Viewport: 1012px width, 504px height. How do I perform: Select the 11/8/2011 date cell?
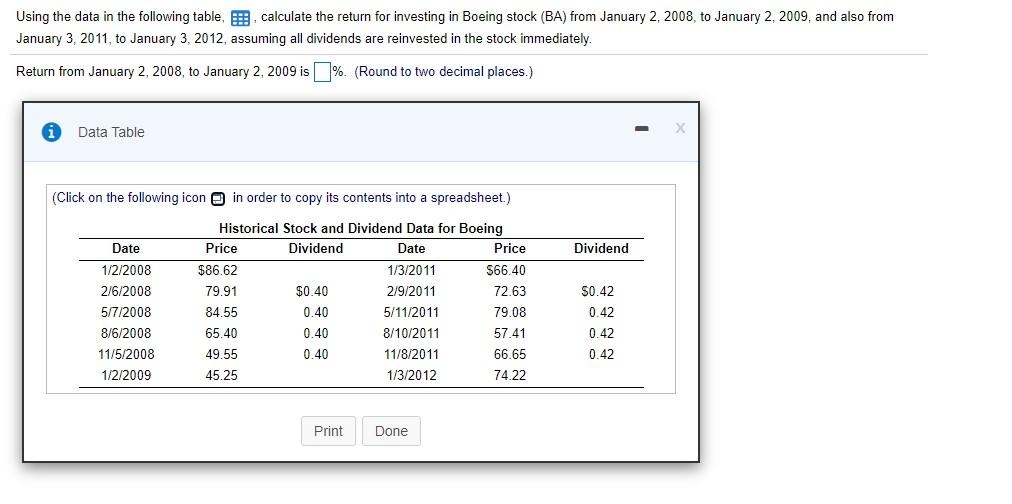pos(411,354)
